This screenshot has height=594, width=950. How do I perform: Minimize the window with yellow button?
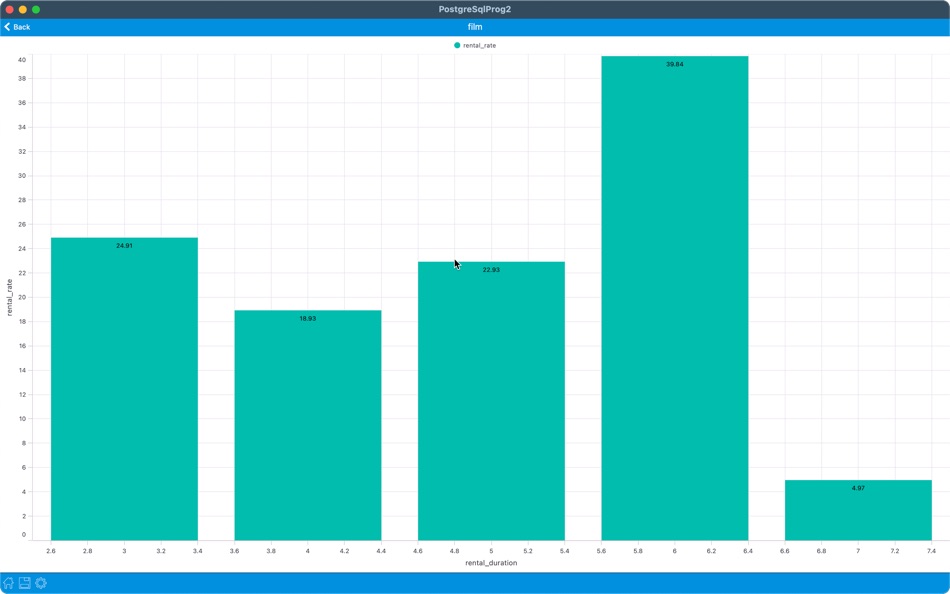(x=22, y=9)
